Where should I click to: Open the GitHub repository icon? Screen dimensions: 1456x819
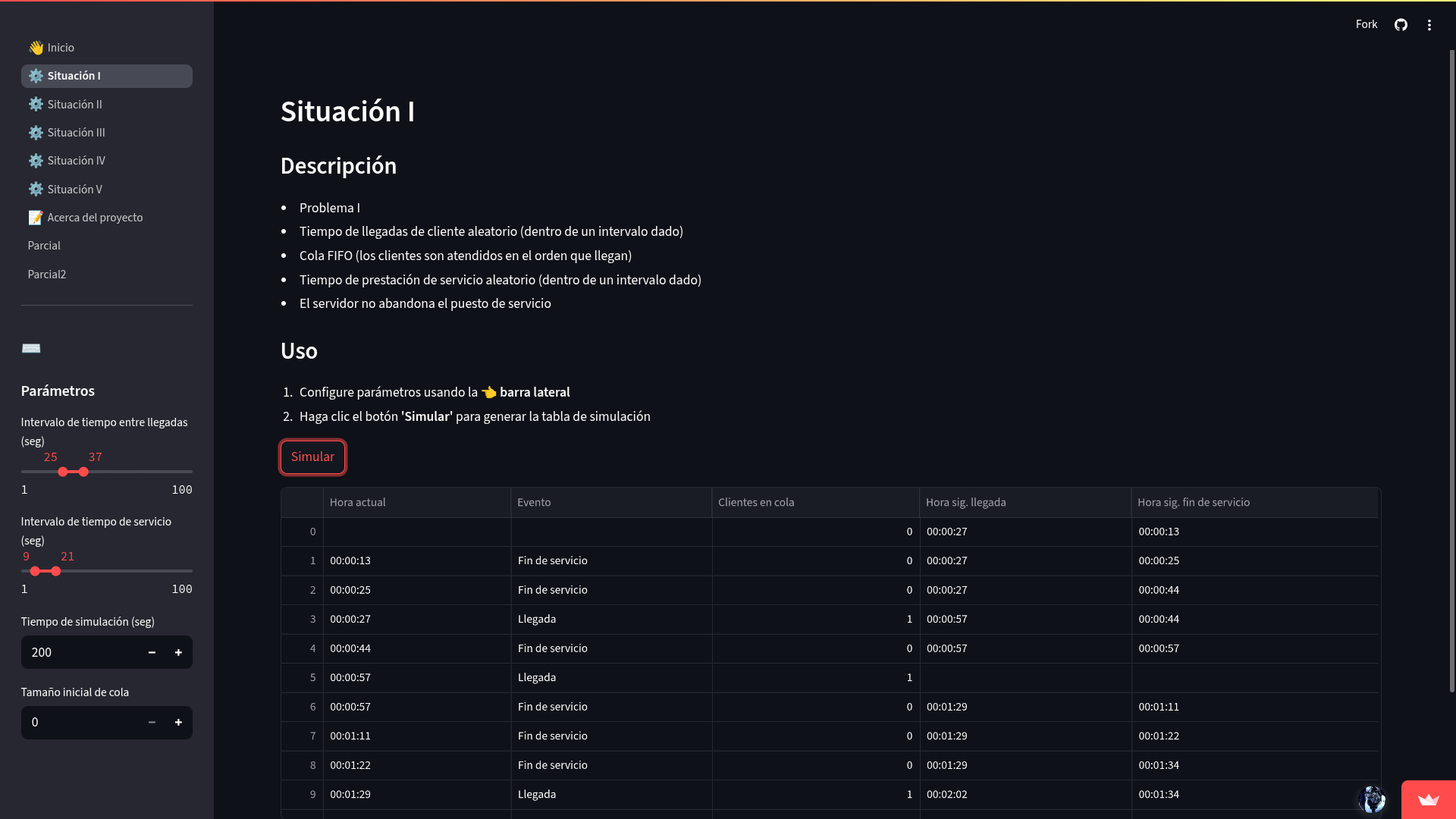1401,25
